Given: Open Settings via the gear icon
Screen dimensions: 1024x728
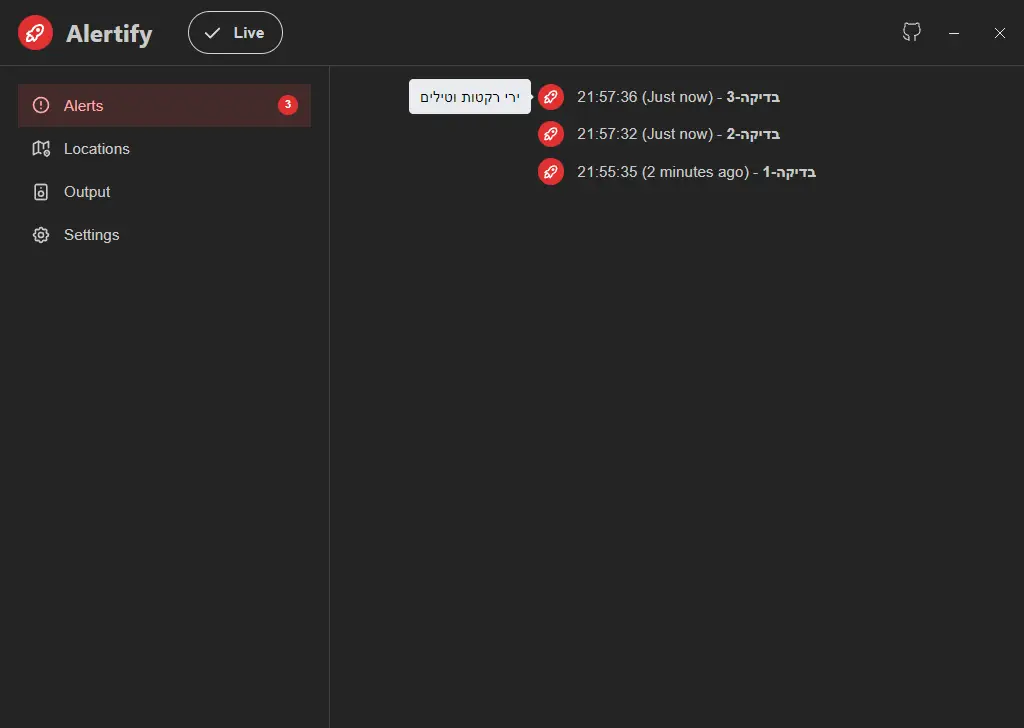Looking at the screenshot, I should (40, 234).
